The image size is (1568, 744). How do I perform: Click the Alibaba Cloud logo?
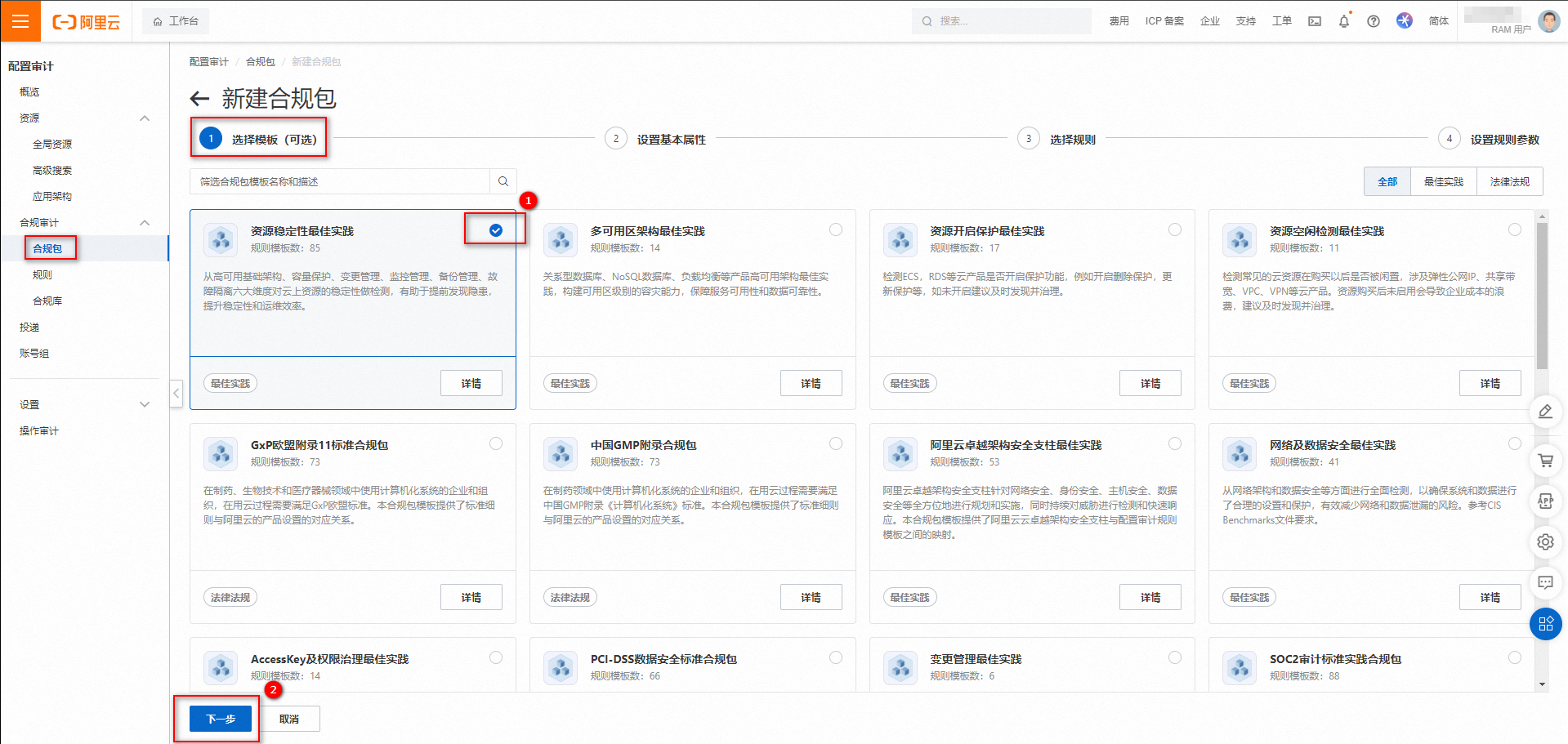(x=86, y=22)
